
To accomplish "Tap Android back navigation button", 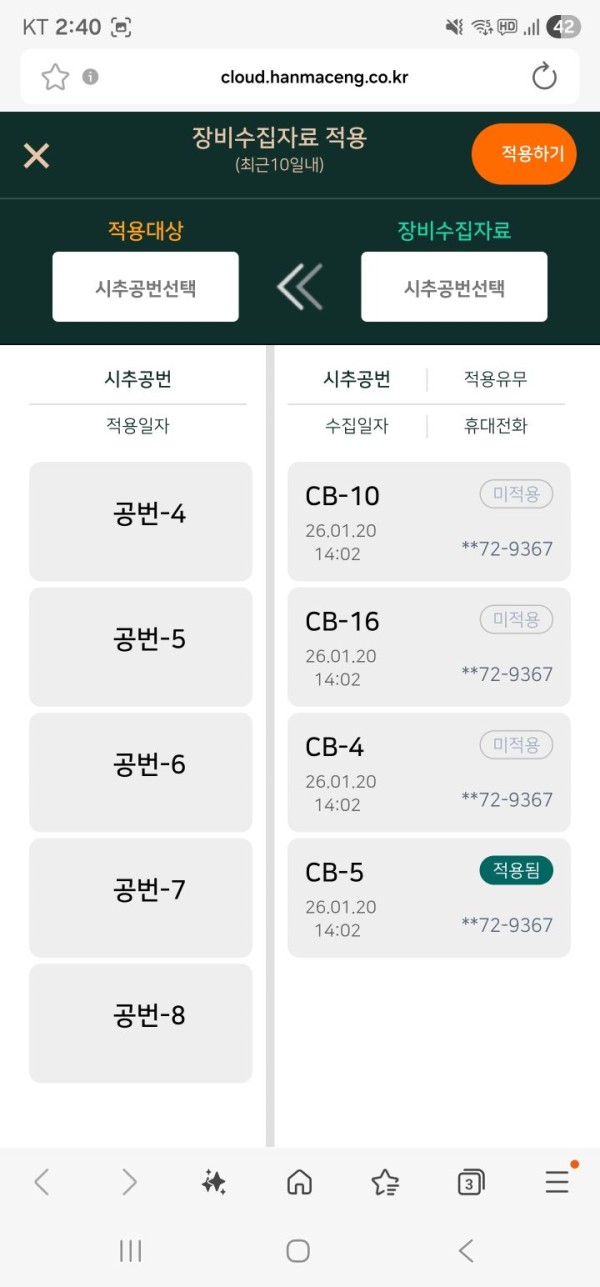I will [x=465, y=1250].
